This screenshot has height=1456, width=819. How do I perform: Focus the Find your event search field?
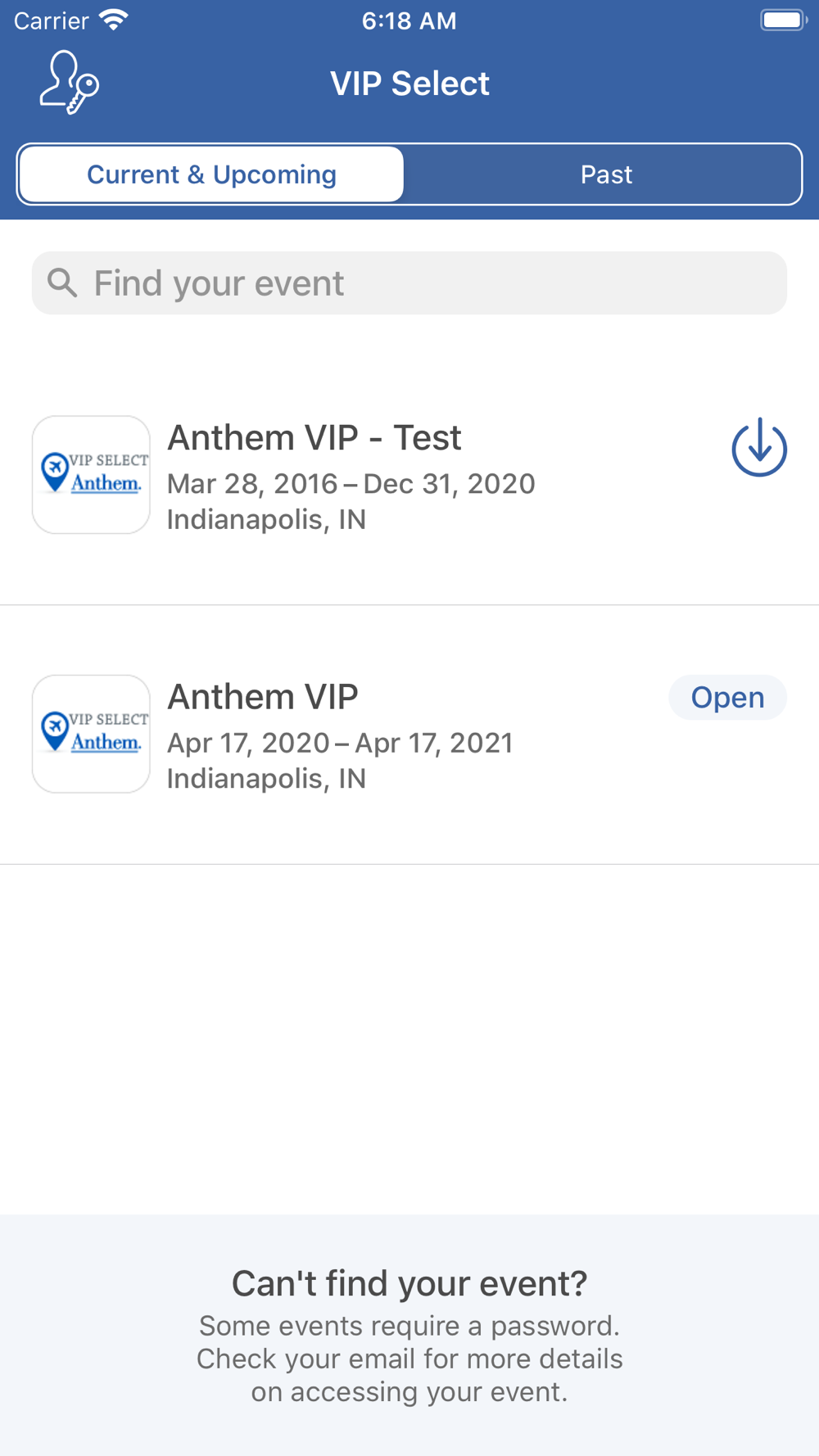[x=409, y=283]
